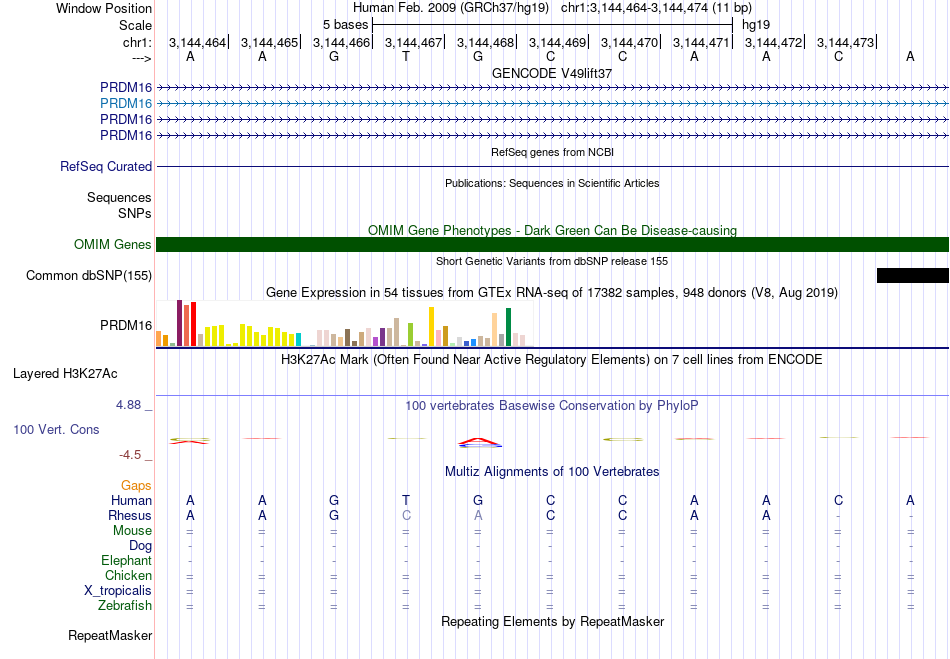The image size is (950, 659).
Task: Click the RefSeq genes from NCBI title
Action: 553,152
